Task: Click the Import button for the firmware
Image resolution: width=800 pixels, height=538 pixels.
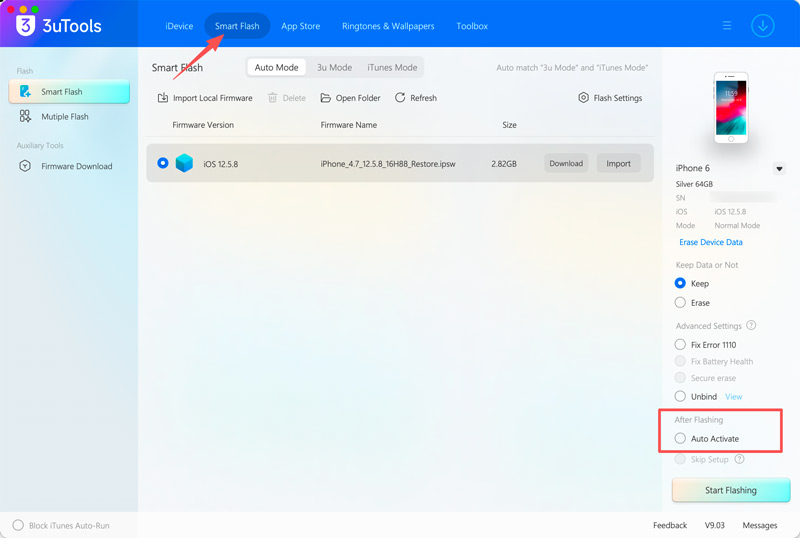Action: (618, 163)
